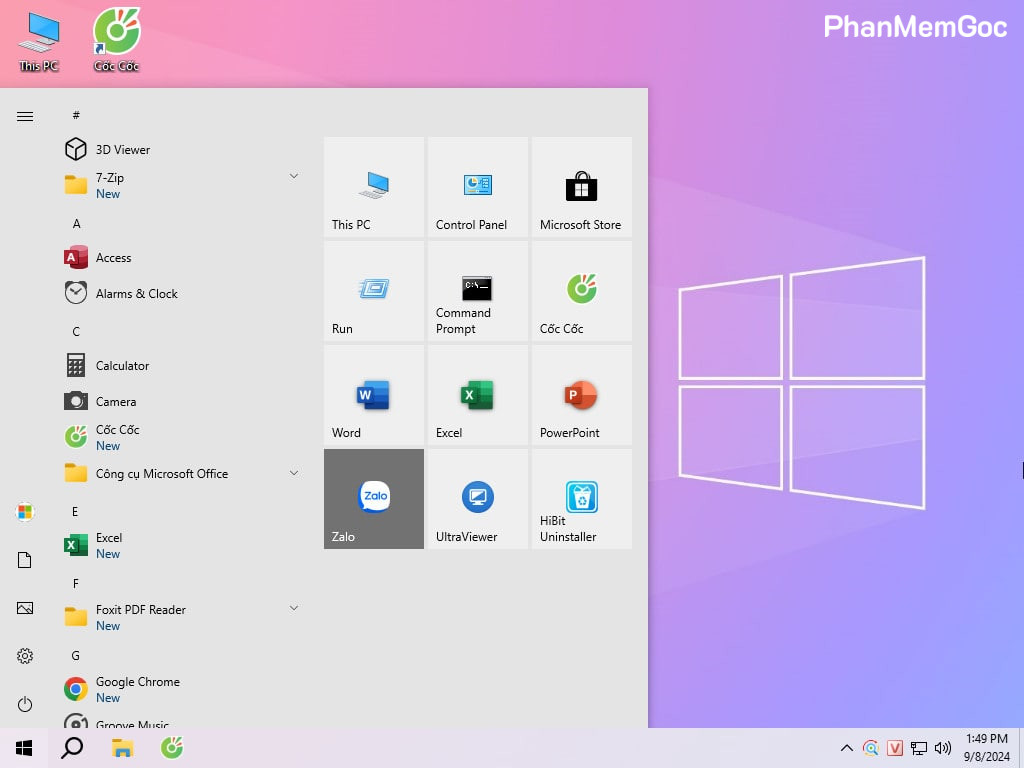1024x768 pixels.
Task: Click the taskbar clock showing 1:49 PM
Action: (x=986, y=747)
